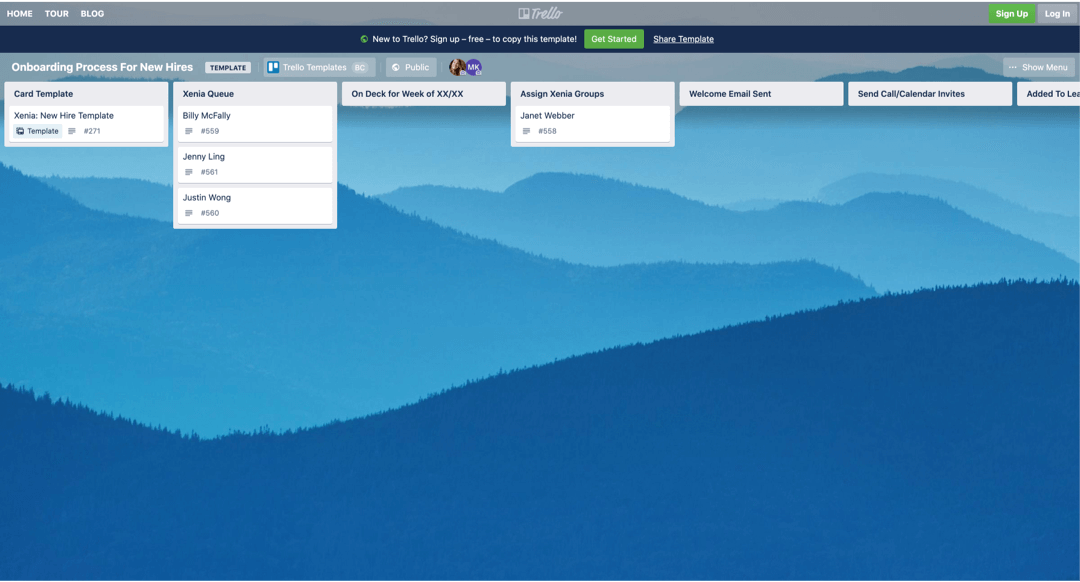This screenshot has width=1080, height=582.
Task: Select the TOUR menu item
Action: point(56,13)
